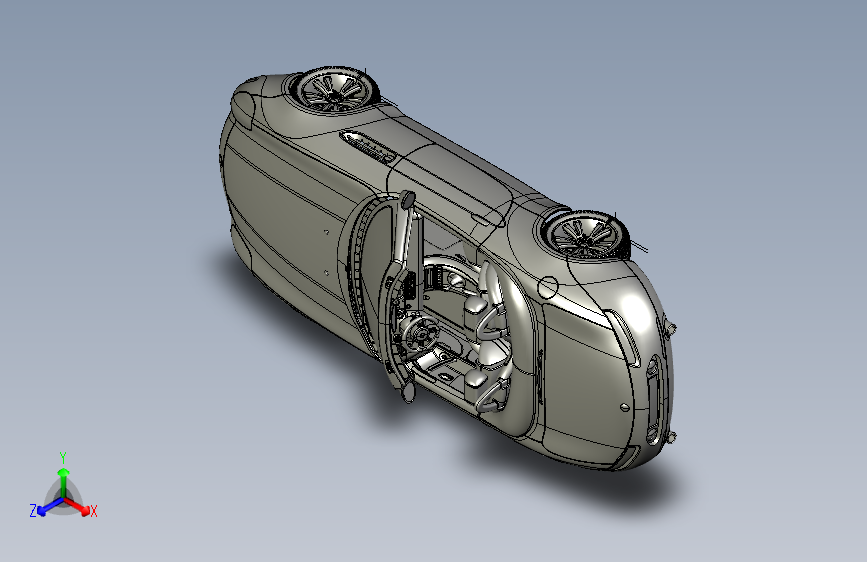Click the blue Z axis on orientation triad
Image resolution: width=867 pixels, height=562 pixels.
point(45,507)
